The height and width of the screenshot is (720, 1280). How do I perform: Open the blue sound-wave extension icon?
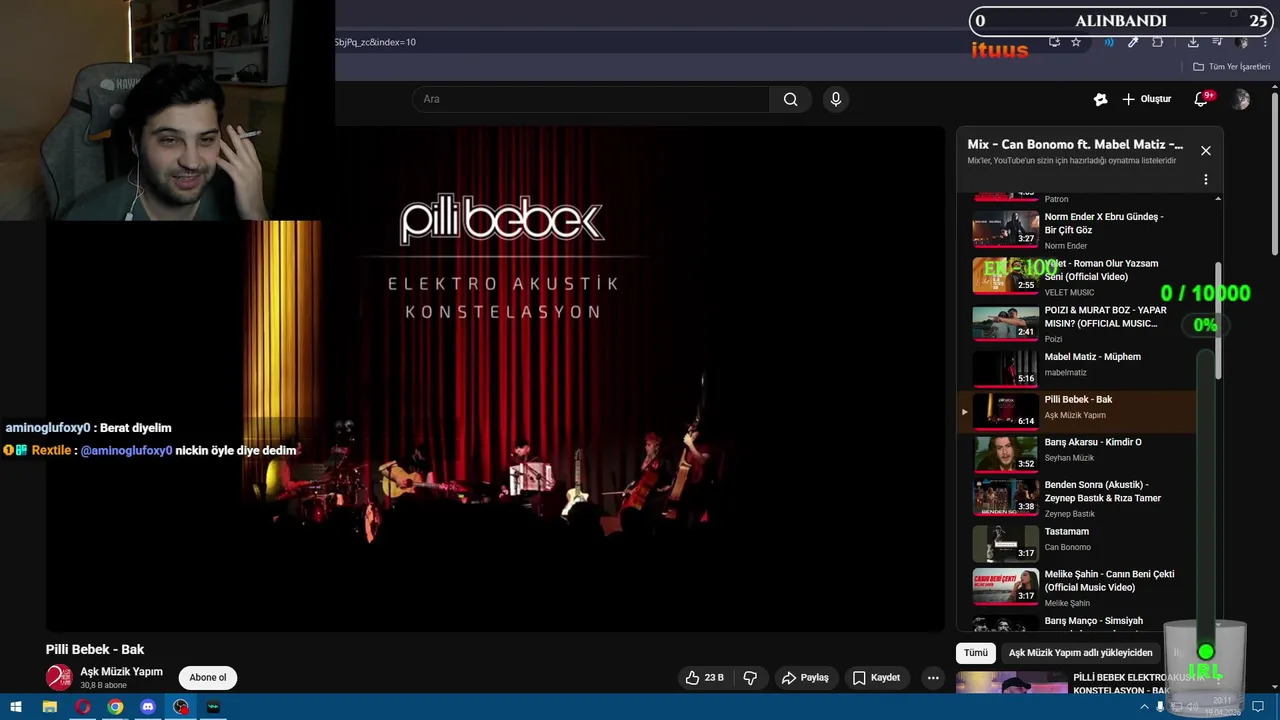[x=1108, y=42]
